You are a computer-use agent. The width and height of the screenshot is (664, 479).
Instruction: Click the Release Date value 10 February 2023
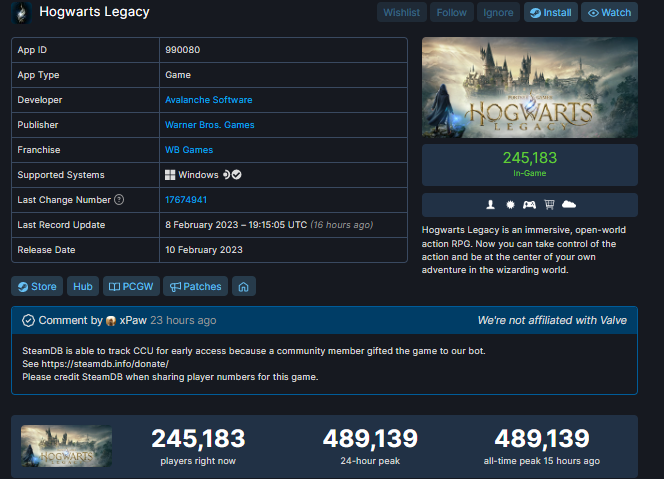(x=204, y=250)
